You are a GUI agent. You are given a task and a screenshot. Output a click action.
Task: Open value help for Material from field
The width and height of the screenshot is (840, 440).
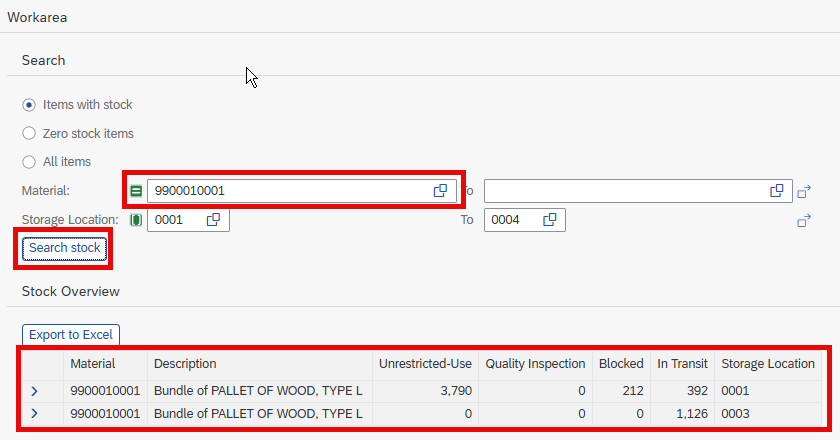[440, 191]
